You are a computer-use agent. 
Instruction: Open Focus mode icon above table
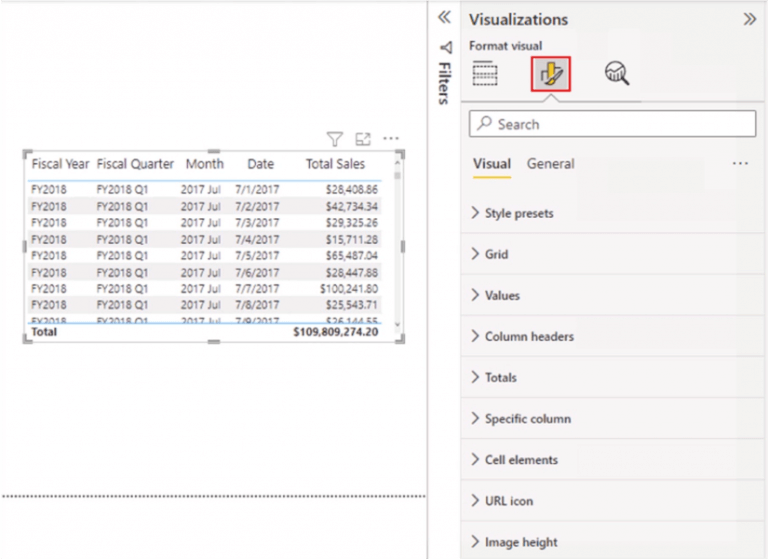(x=363, y=139)
